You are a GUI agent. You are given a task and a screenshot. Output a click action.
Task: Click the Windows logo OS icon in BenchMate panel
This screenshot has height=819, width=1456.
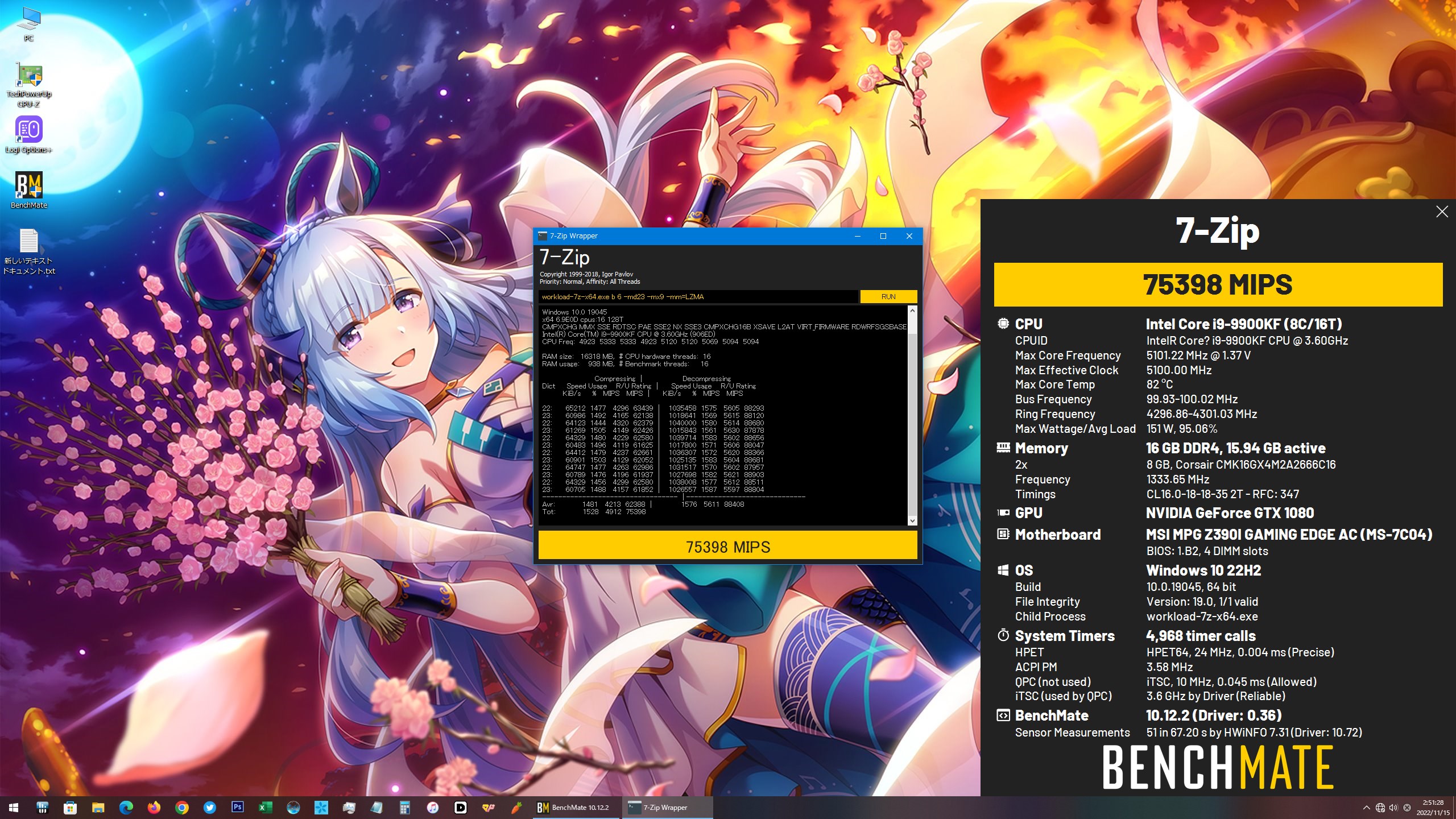click(x=1003, y=570)
